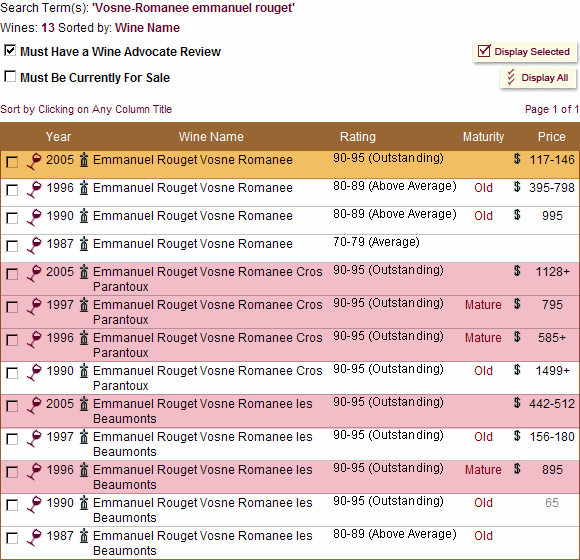Check the 1990 Vosne Romanee row box
Screen dimensions: 580x560
point(12,218)
